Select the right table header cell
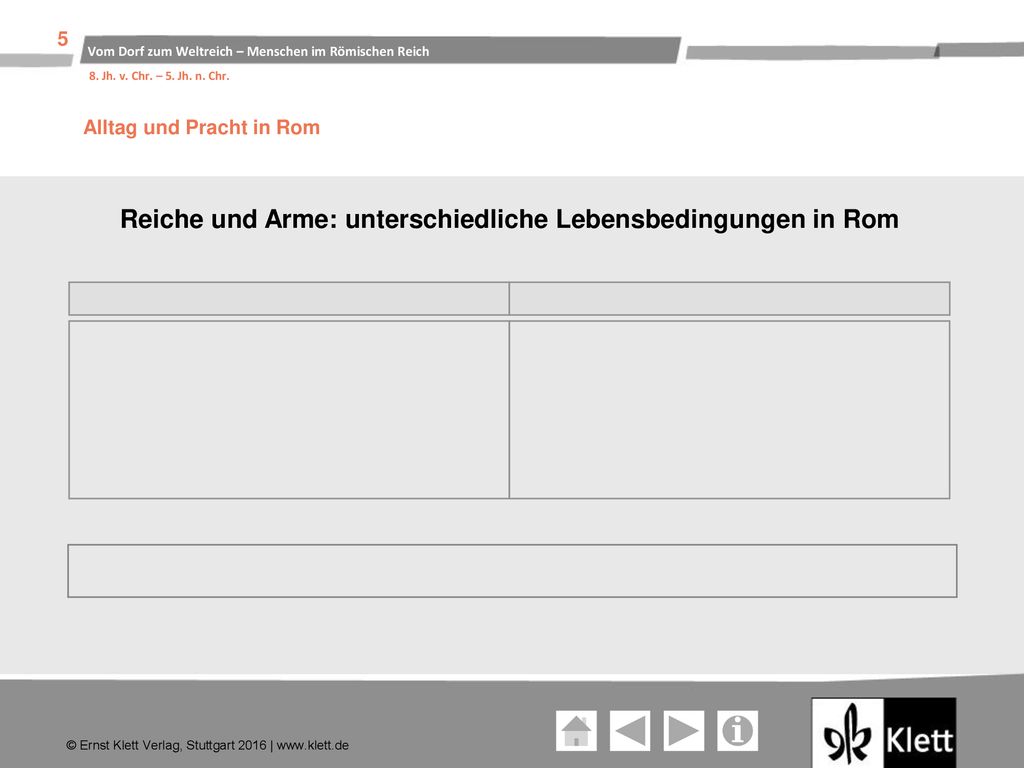This screenshot has height=768, width=1024. 729,298
